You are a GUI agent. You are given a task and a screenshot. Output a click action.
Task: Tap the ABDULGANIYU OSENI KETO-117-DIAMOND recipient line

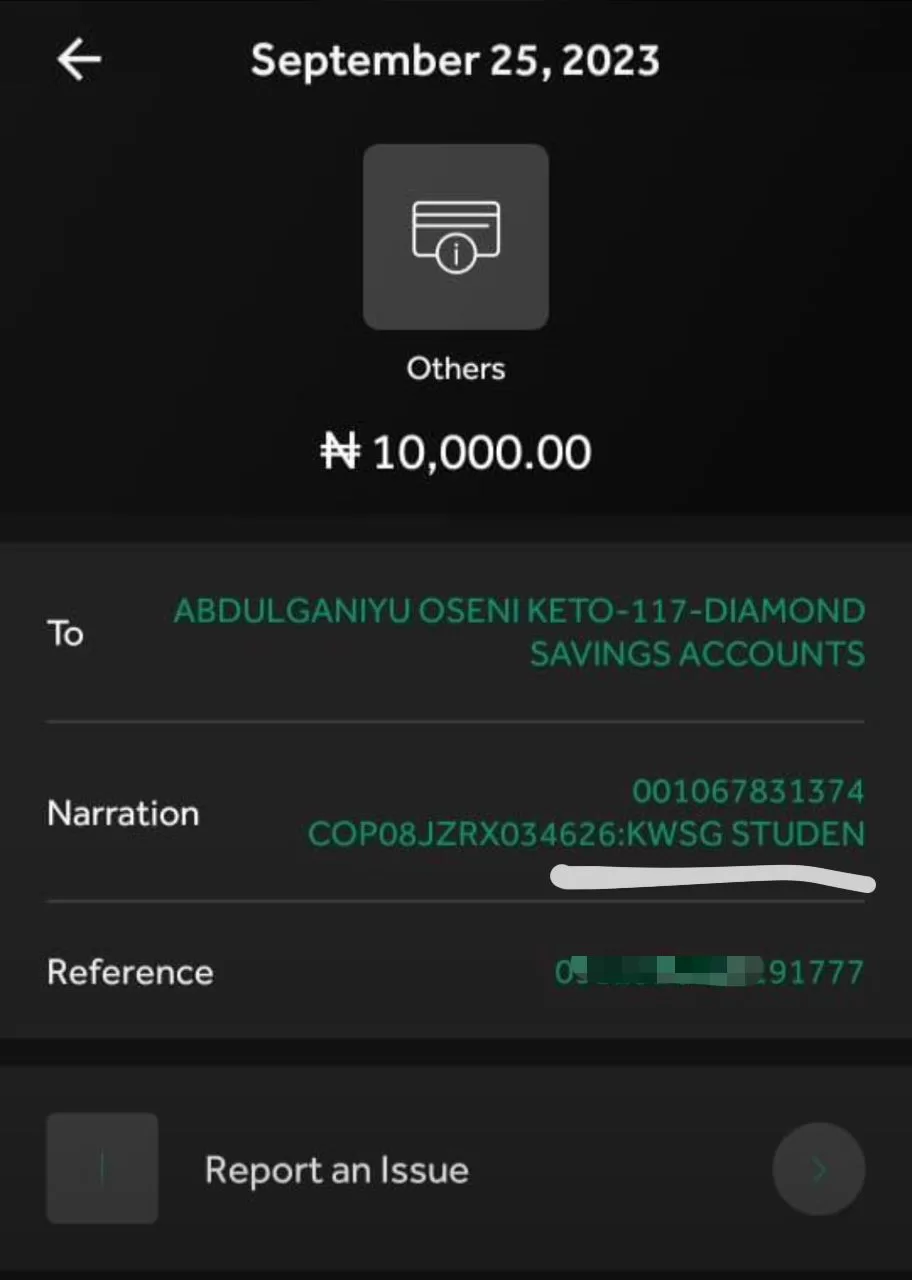click(x=519, y=611)
